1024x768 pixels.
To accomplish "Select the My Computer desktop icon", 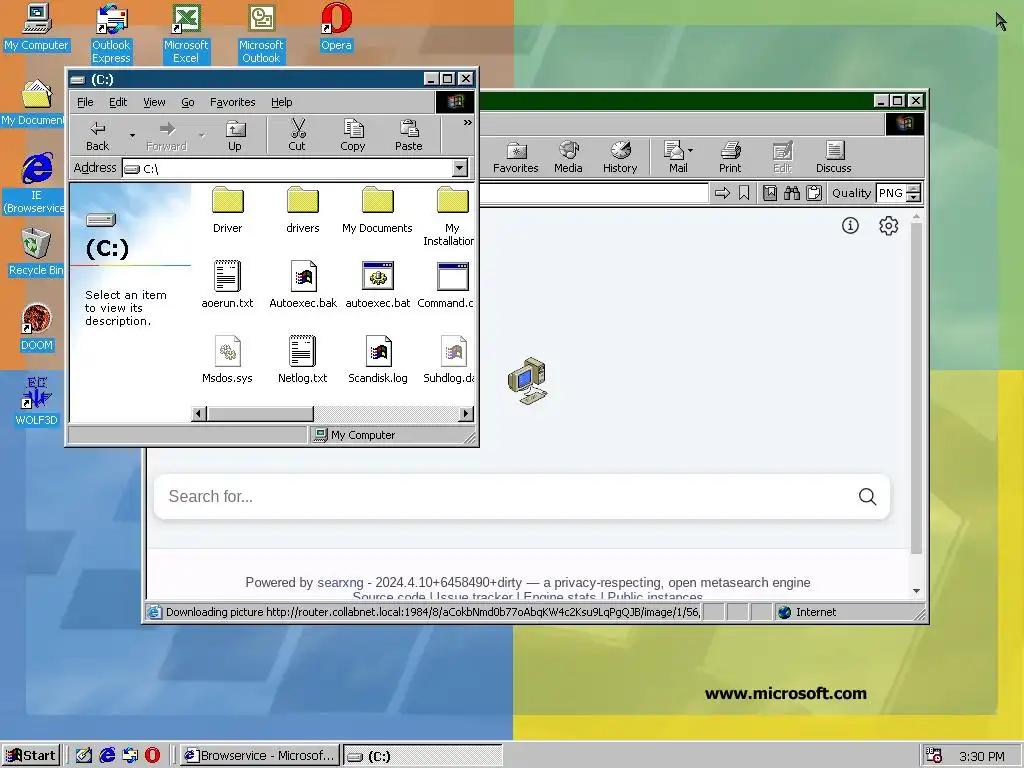I will pyautogui.click(x=36, y=27).
